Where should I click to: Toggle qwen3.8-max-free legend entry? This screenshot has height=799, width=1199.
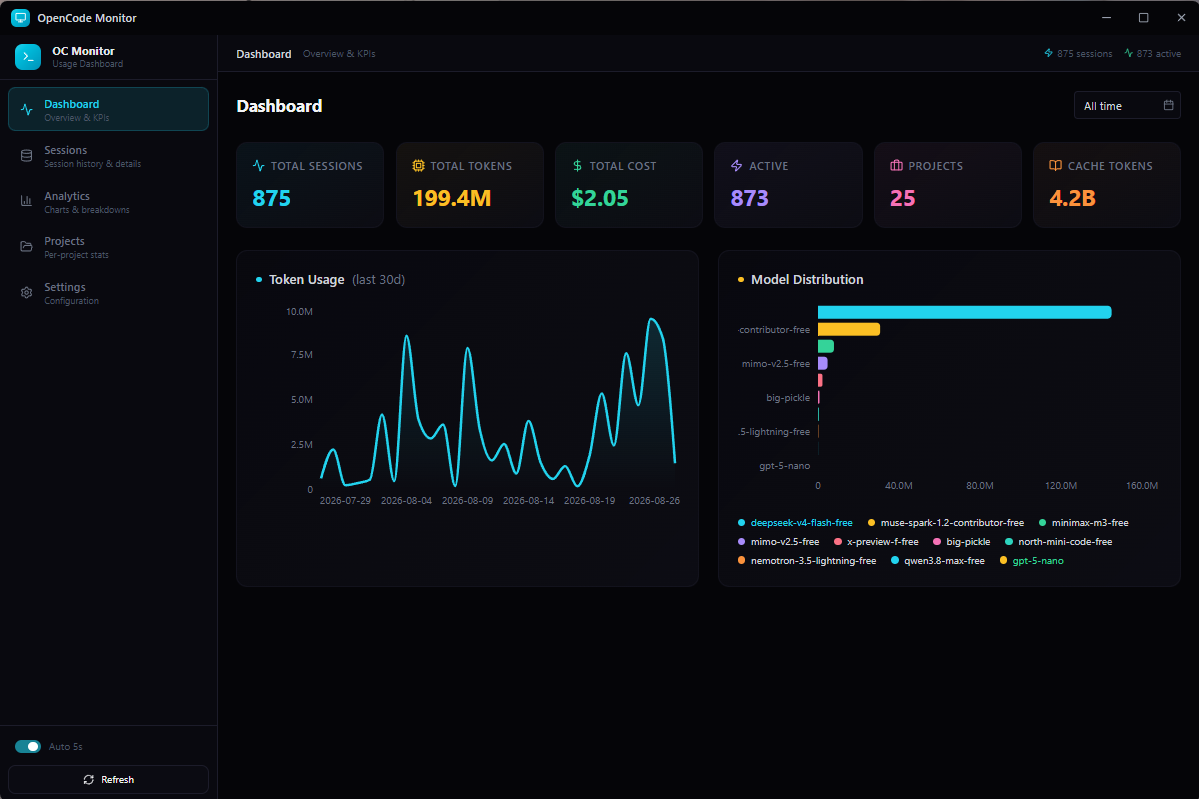937,561
